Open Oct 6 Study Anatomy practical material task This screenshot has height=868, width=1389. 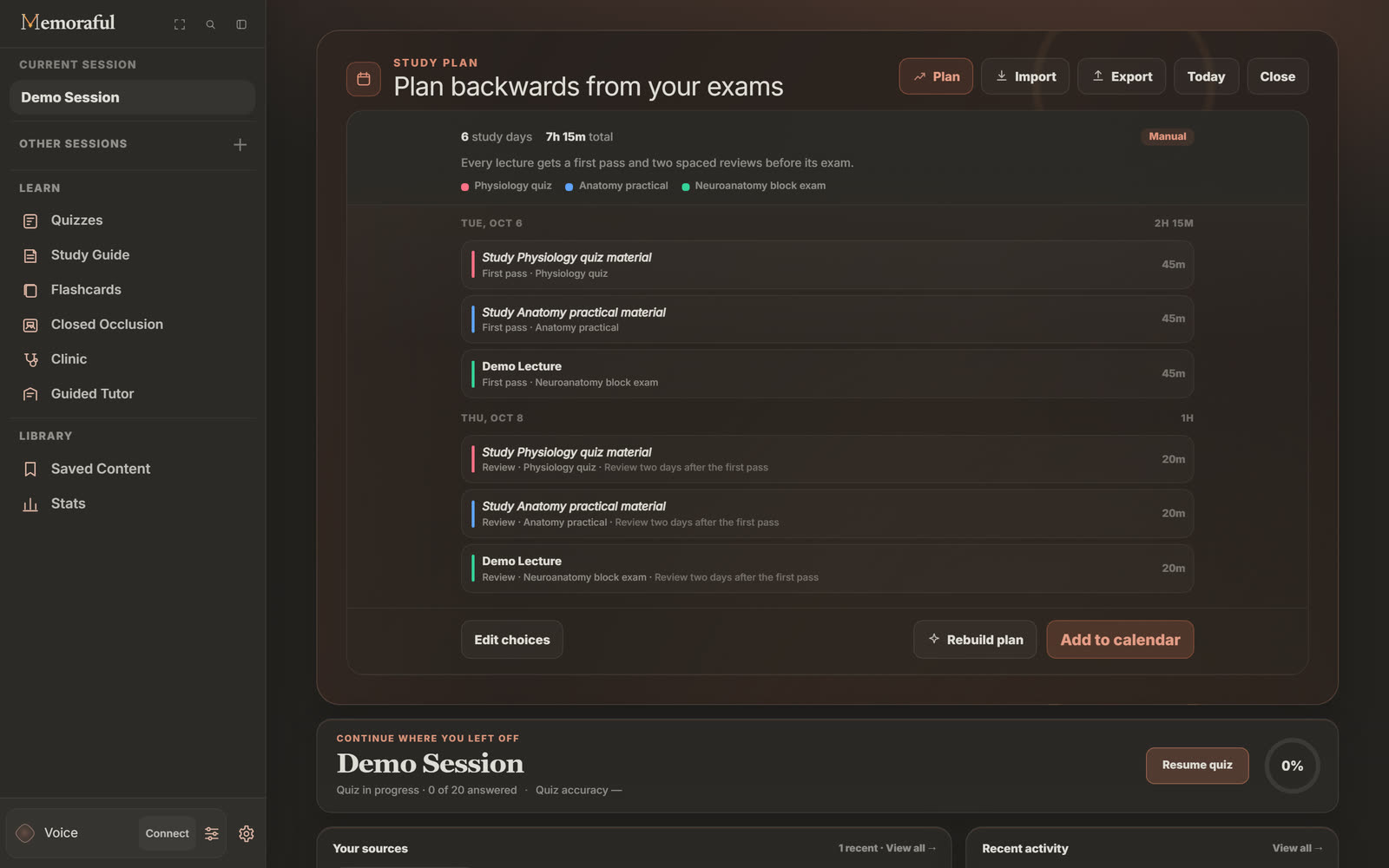tap(827, 319)
